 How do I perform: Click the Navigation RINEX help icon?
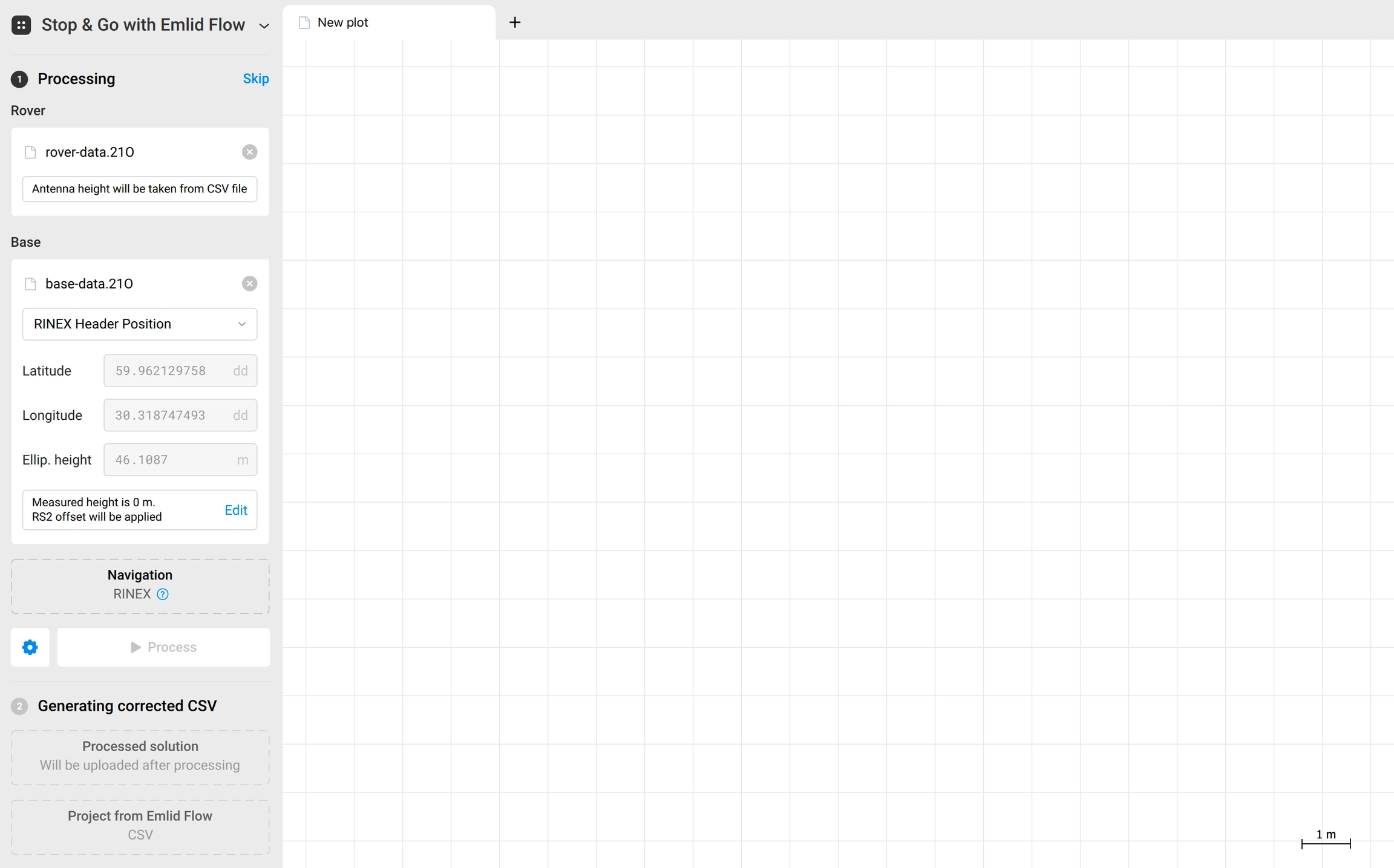[163, 594]
